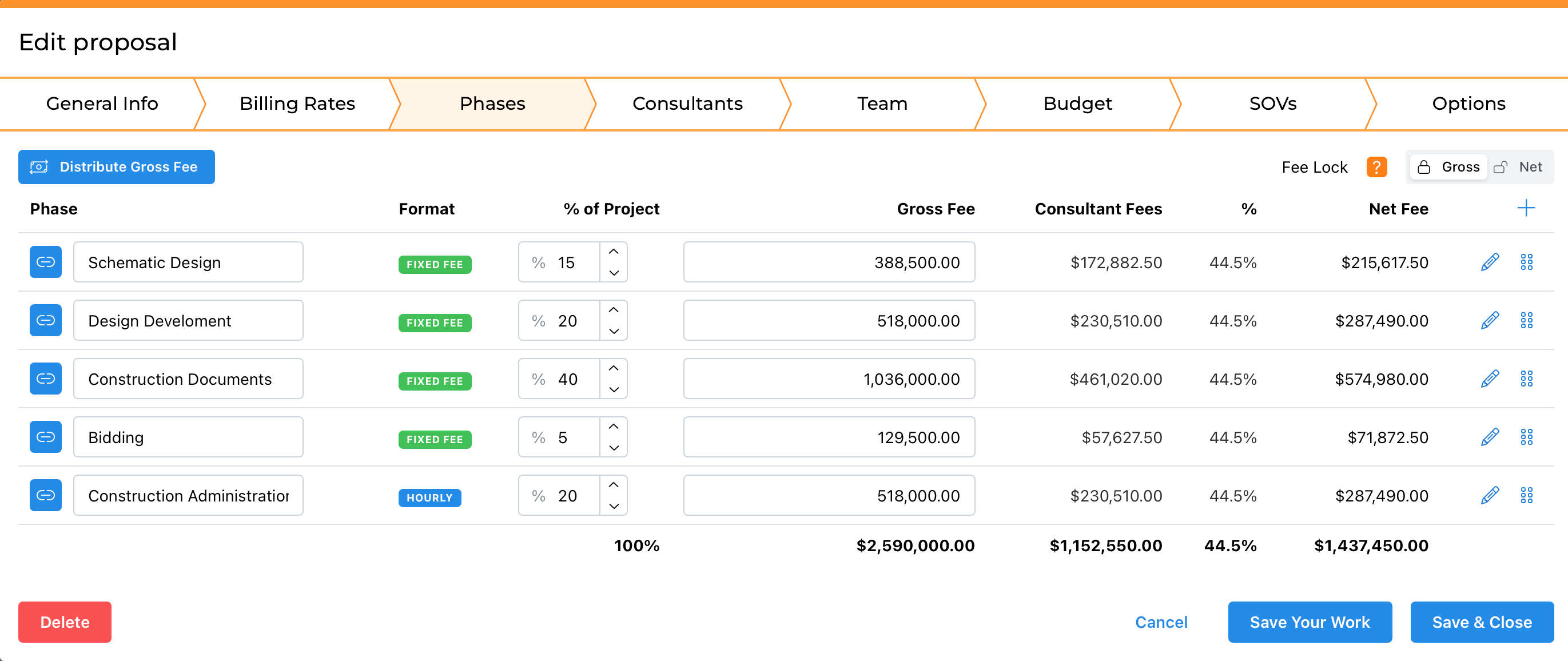Edit Schematic Design phase with pencil icon

click(1490, 262)
